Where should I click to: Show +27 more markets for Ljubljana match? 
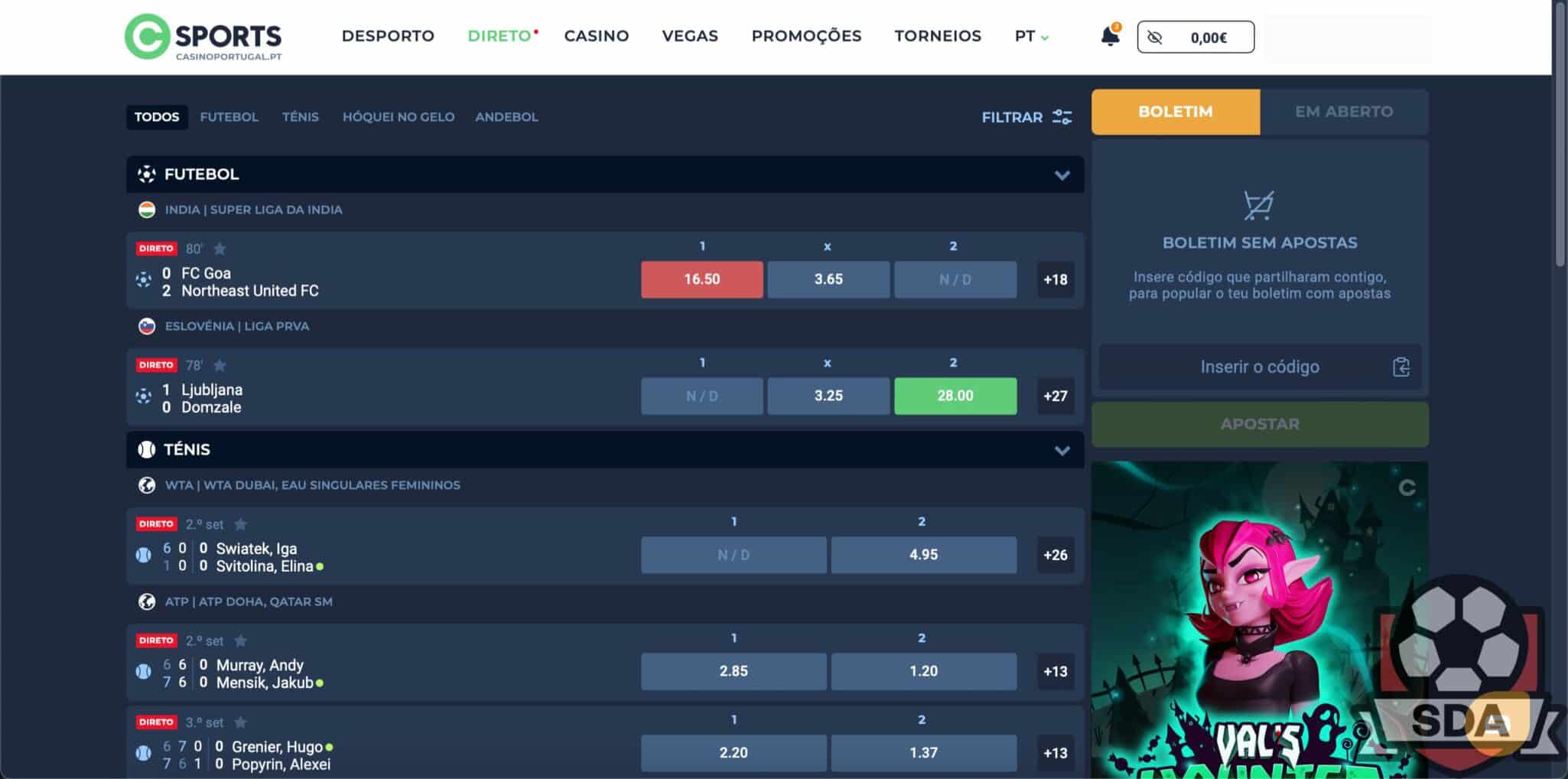click(1055, 396)
